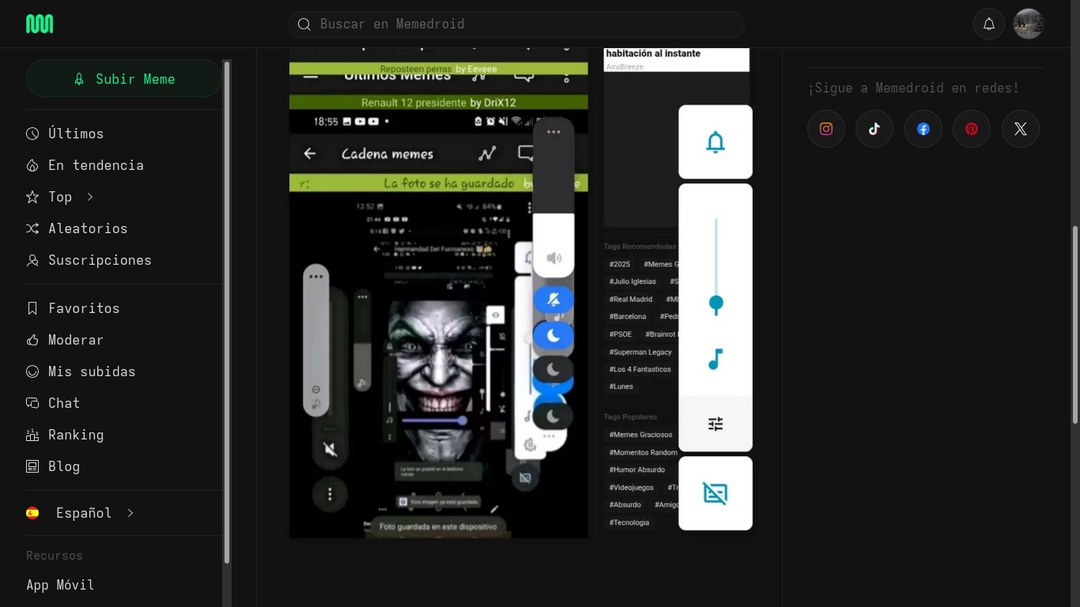Select the #PSOE tag

pyautogui.click(x=620, y=334)
